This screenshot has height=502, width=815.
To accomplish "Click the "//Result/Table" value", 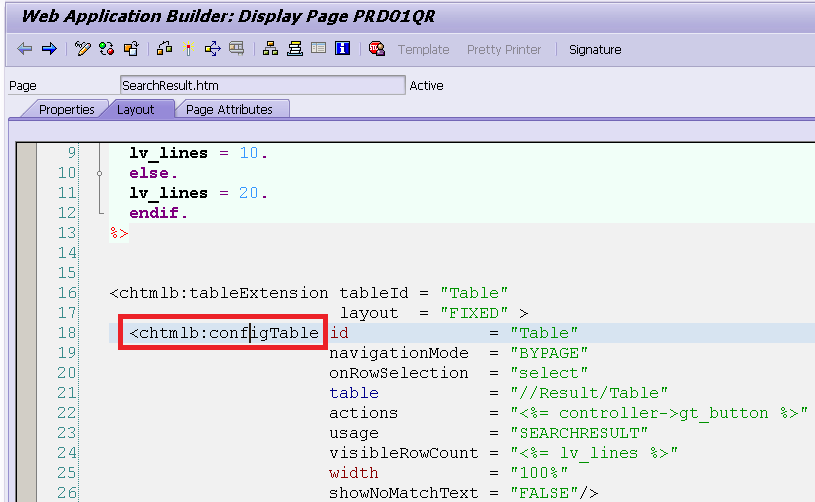I will tap(589, 393).
